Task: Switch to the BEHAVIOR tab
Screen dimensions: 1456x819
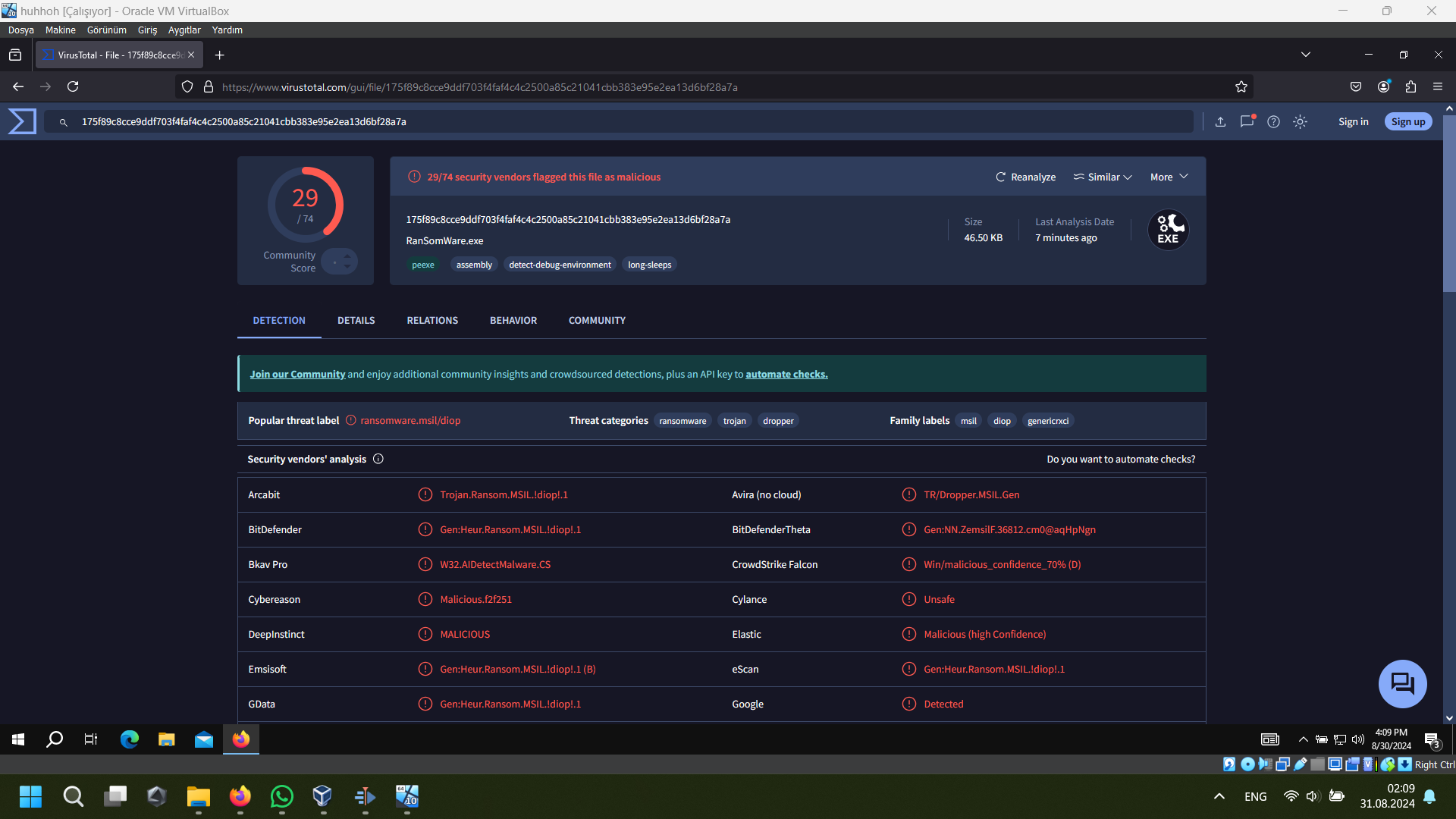Action: pos(513,320)
